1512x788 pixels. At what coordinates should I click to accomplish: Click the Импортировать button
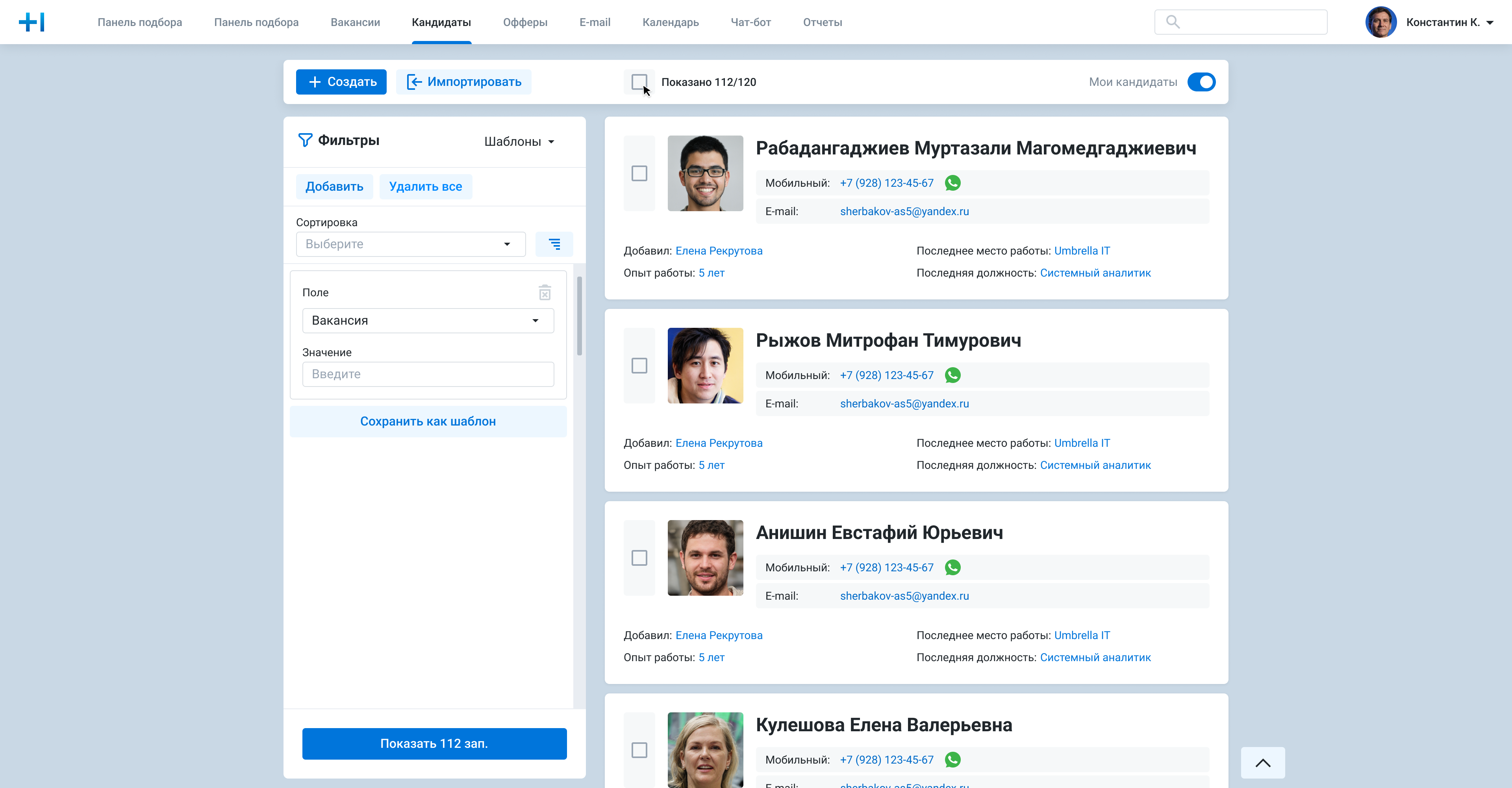tap(464, 82)
